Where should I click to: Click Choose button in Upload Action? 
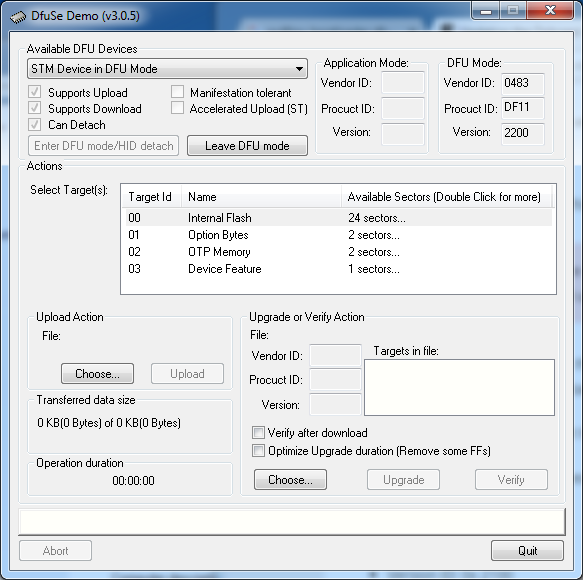click(97, 374)
